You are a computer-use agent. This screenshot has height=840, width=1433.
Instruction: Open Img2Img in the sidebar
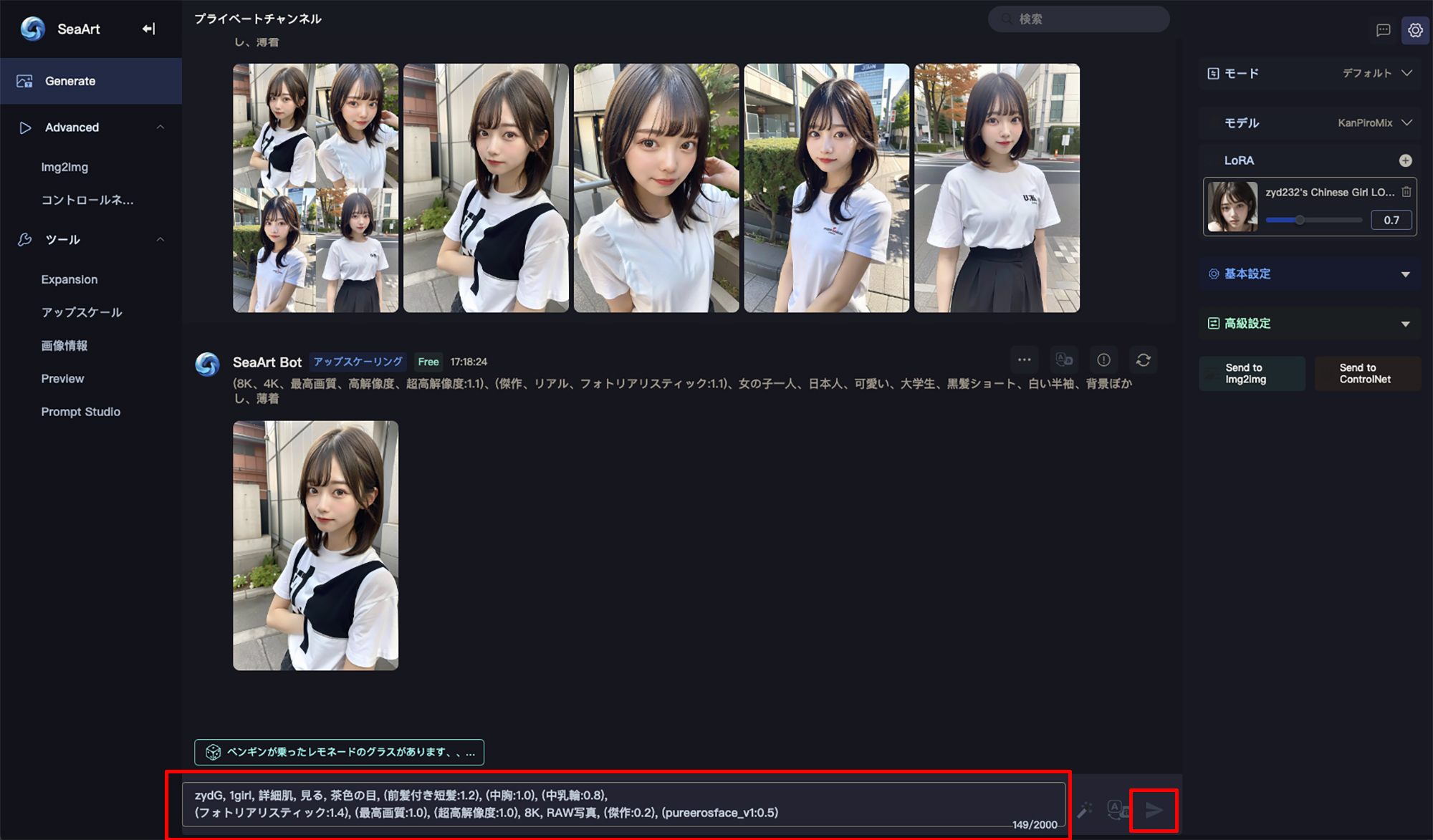[64, 167]
